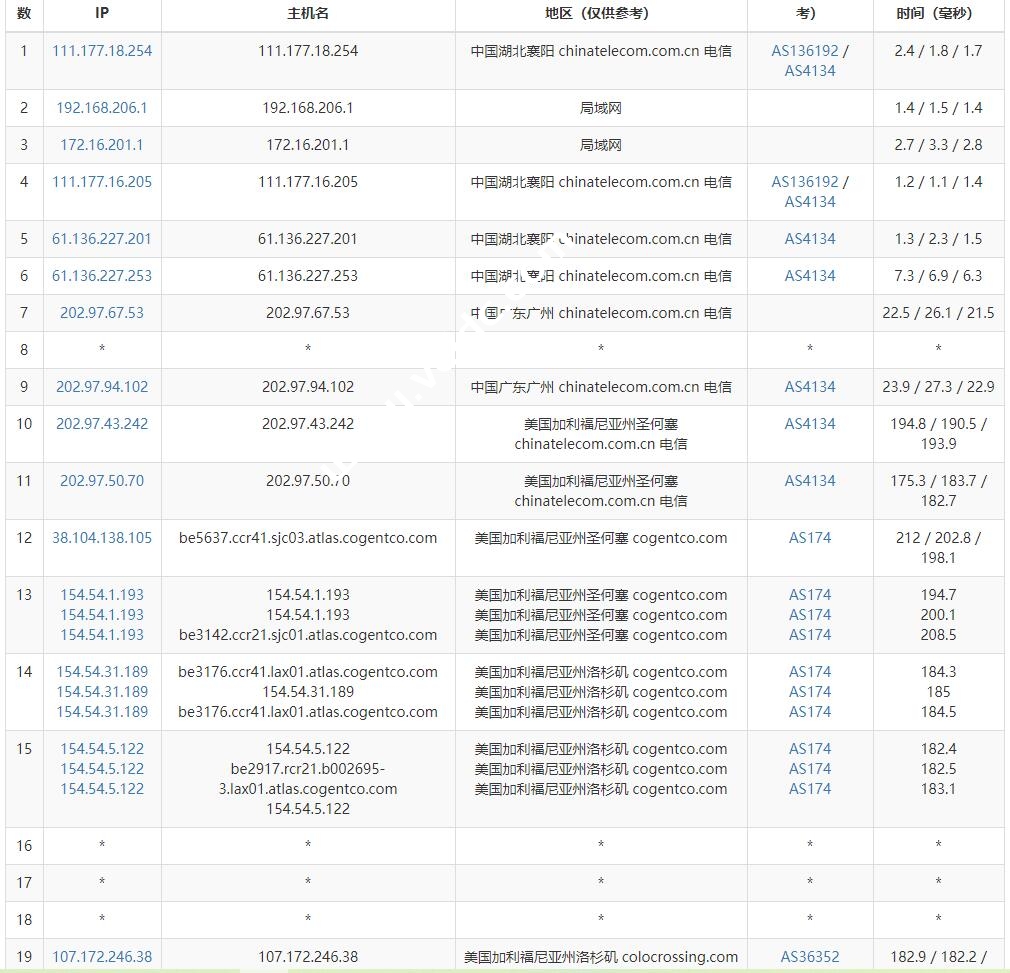Click the 时间（毫秒） column header
The width and height of the screenshot is (1010, 973).
(x=938, y=14)
